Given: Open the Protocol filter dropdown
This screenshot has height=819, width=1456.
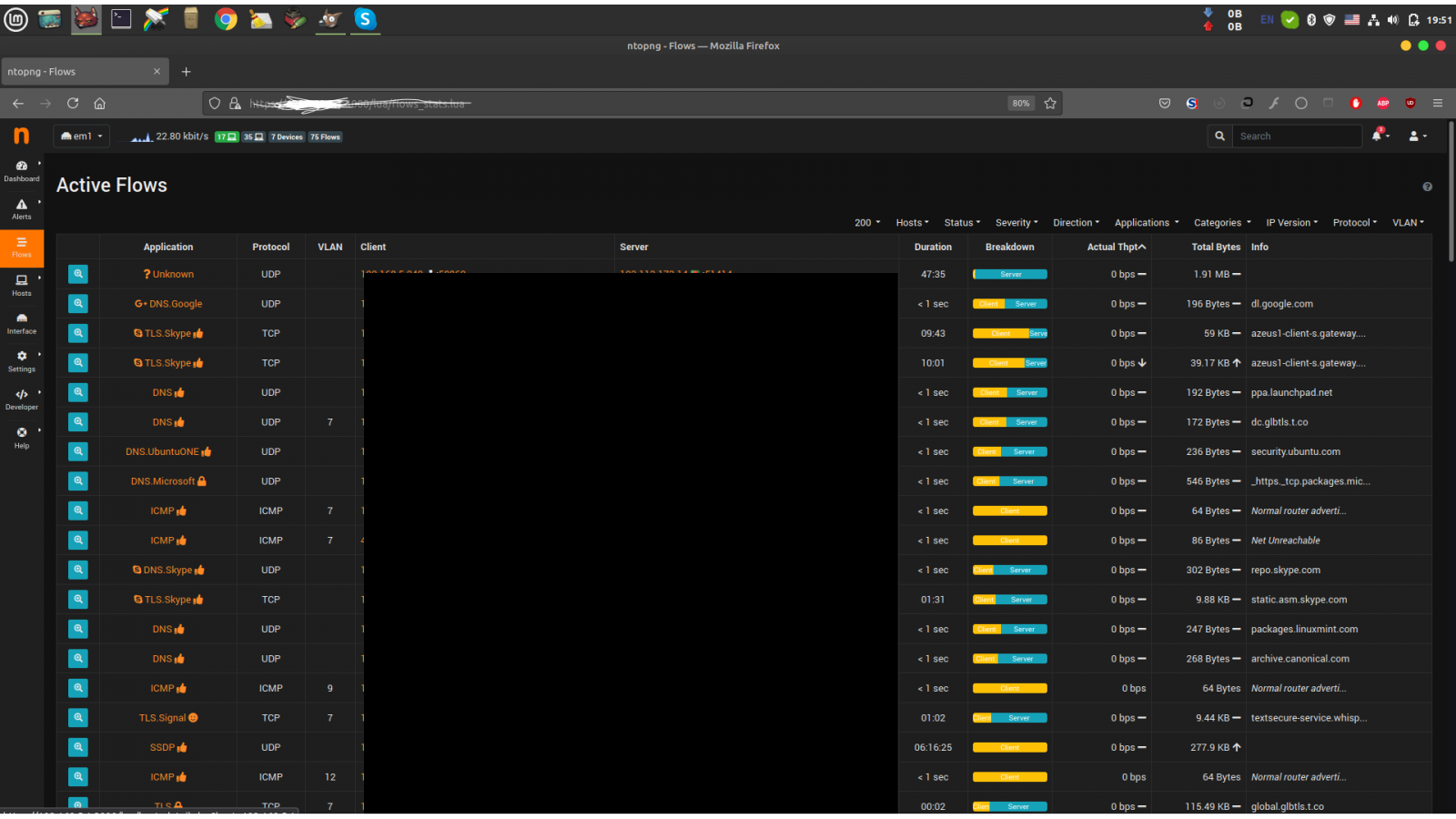Looking at the screenshot, I should click(x=1354, y=223).
